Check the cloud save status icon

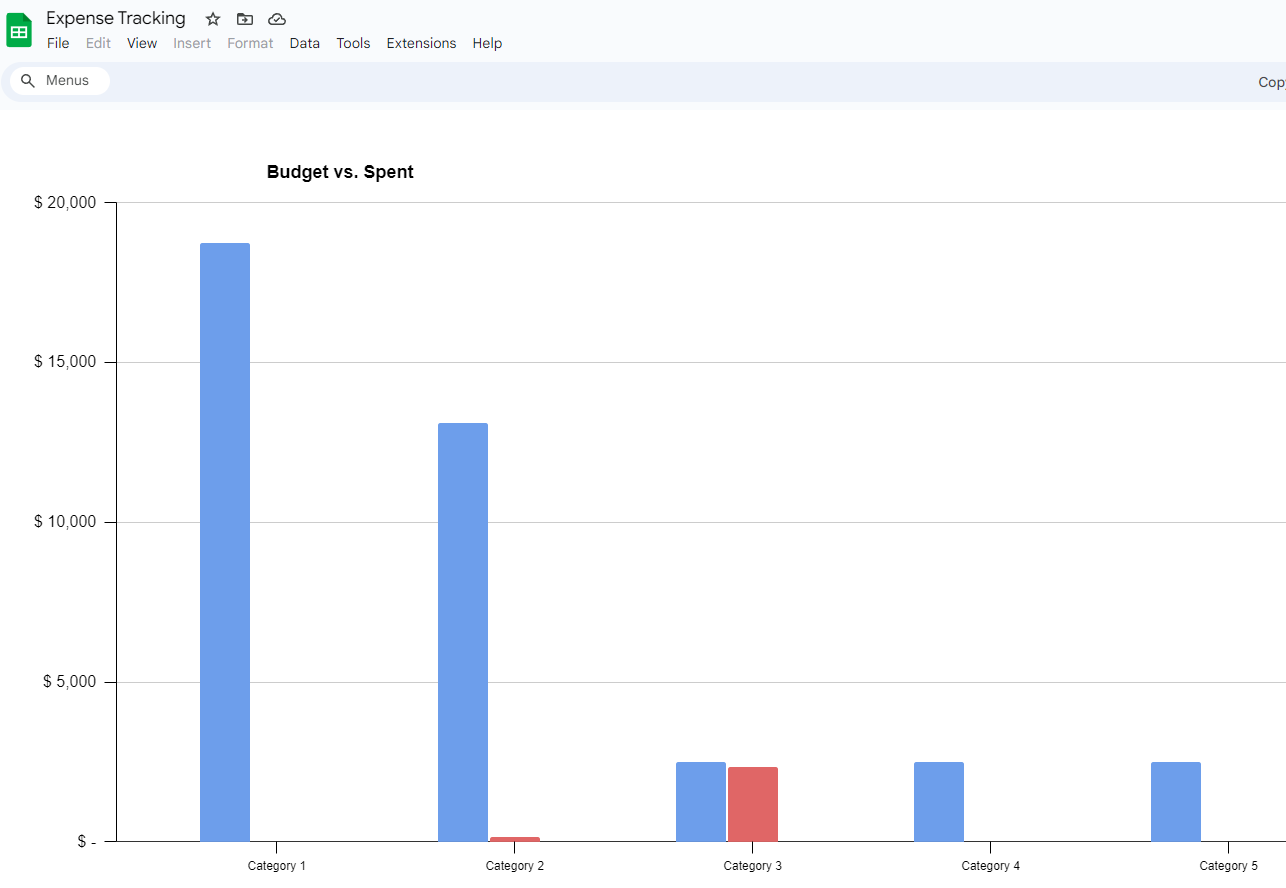(277, 19)
